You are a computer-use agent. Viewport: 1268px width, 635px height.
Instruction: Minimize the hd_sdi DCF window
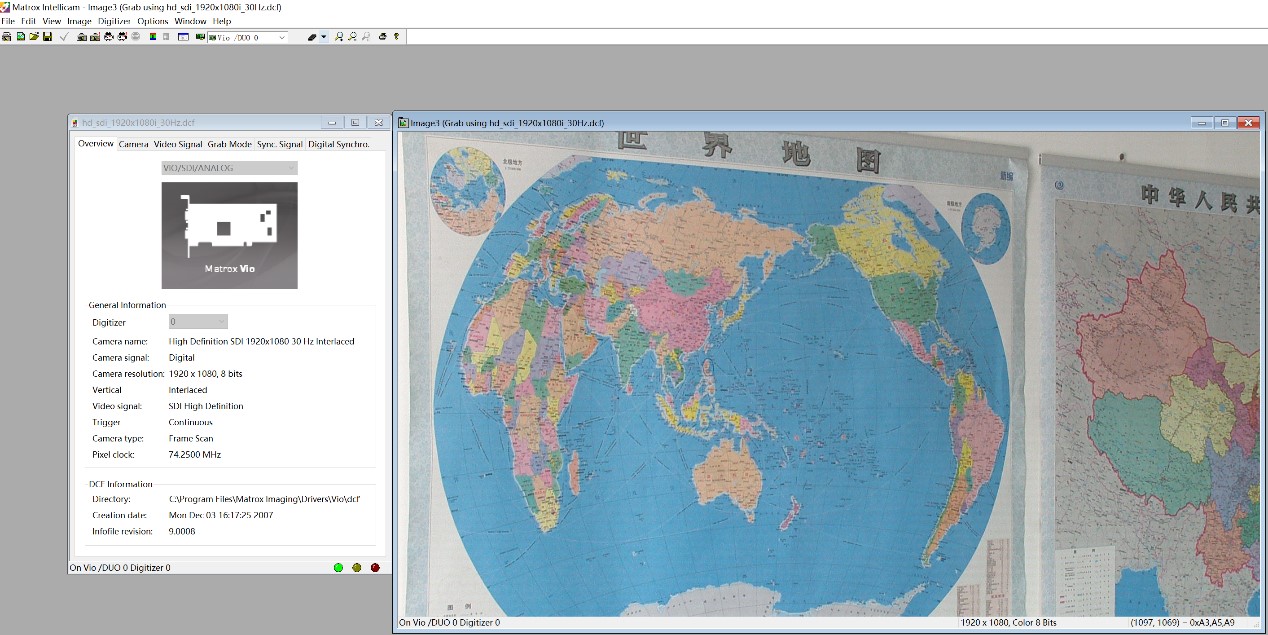pos(332,122)
